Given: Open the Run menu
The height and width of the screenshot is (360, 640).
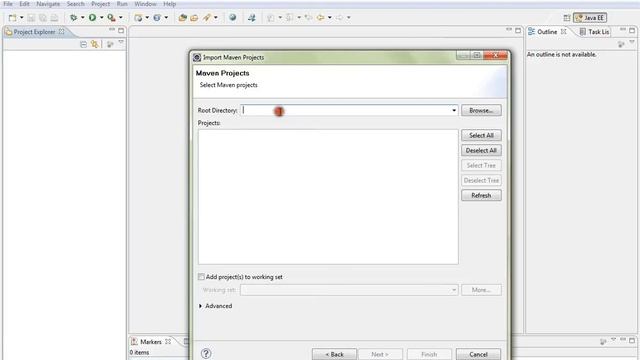Looking at the screenshot, I should (x=122, y=4).
